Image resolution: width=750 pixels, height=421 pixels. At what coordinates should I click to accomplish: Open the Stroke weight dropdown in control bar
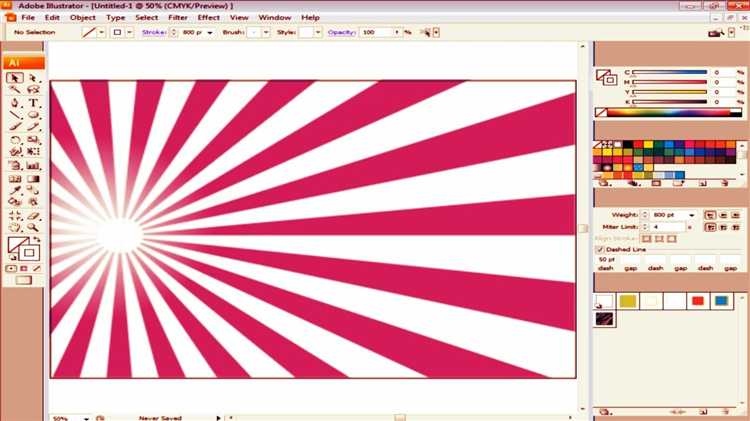click(x=210, y=33)
